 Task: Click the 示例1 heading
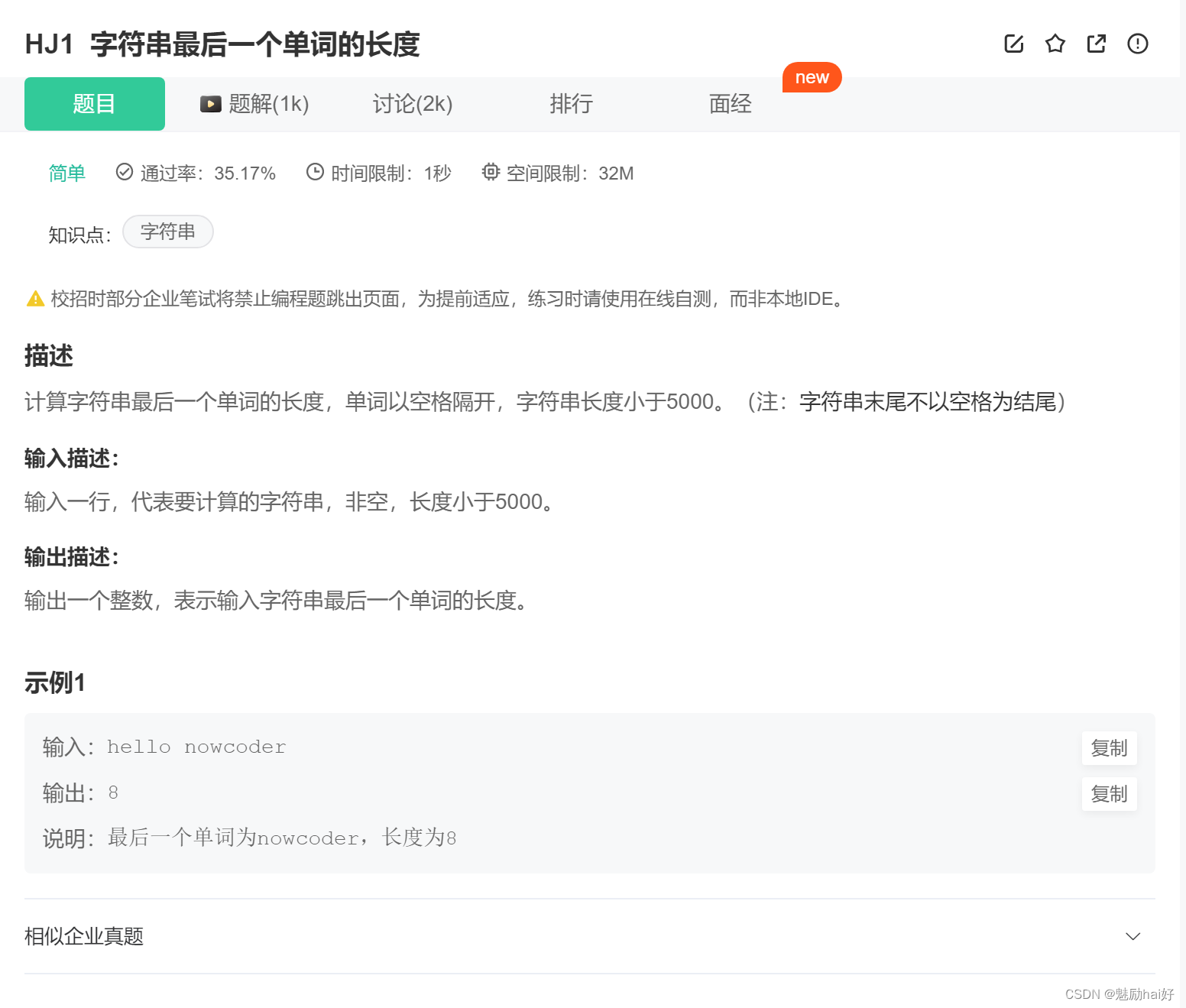(x=55, y=682)
